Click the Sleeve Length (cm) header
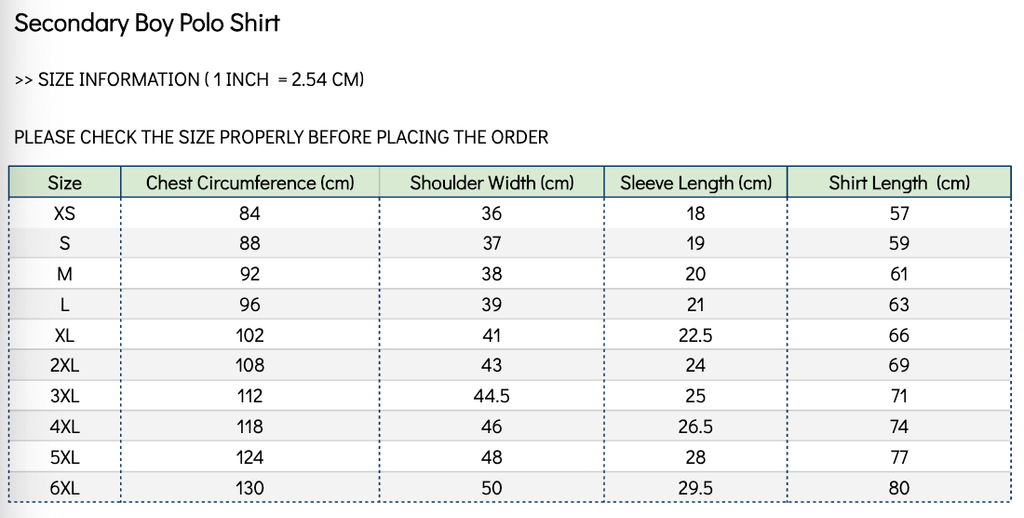The height and width of the screenshot is (518, 1024). coord(696,183)
